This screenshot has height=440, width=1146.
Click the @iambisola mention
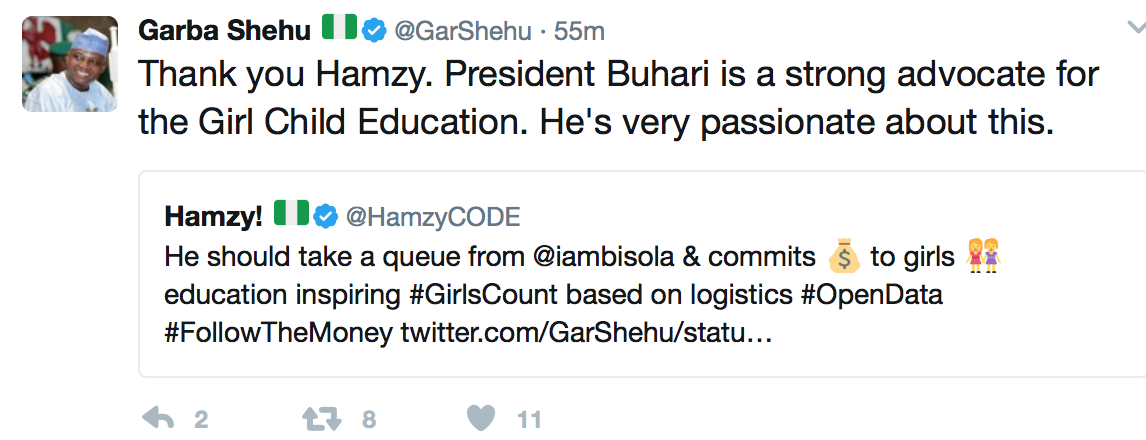[x=609, y=257]
